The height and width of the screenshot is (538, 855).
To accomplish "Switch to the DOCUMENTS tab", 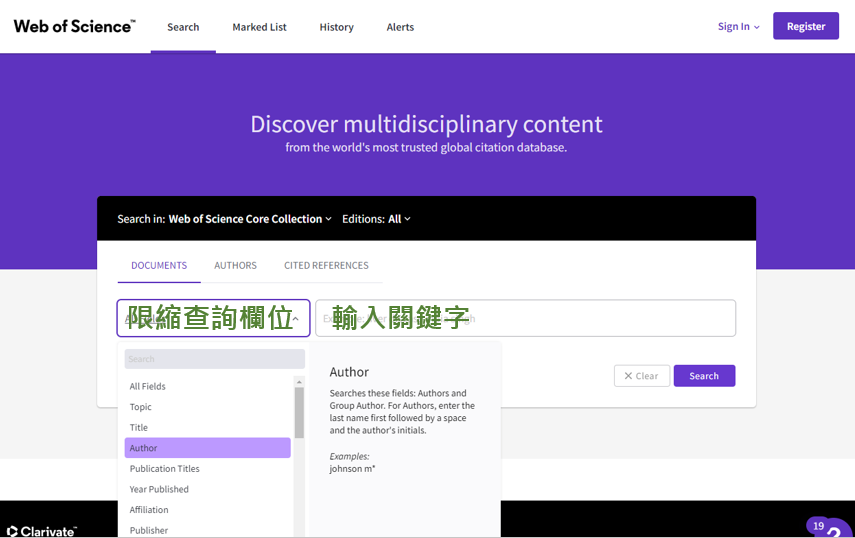I will 159,265.
